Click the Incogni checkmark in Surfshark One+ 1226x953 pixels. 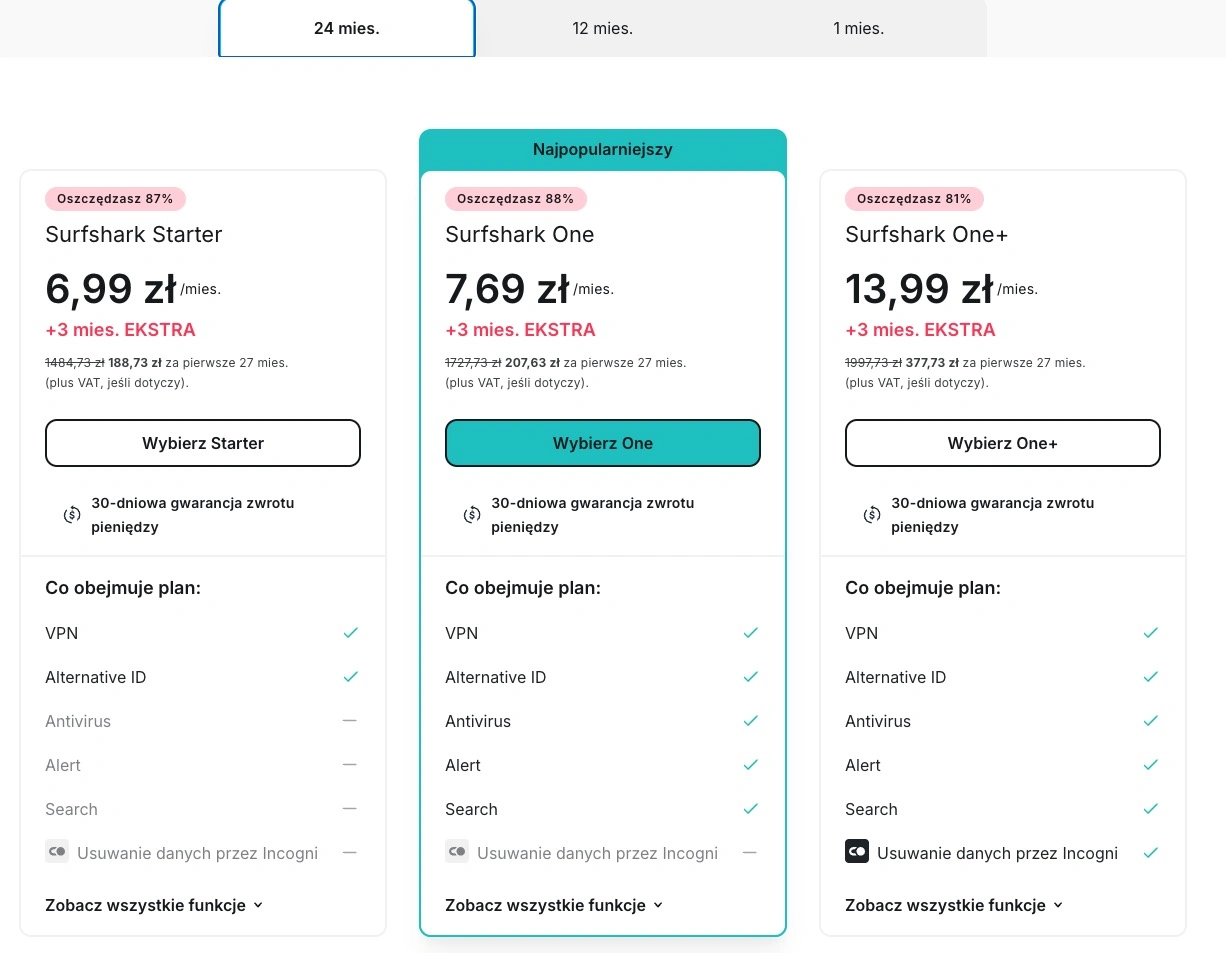pyautogui.click(x=1150, y=853)
